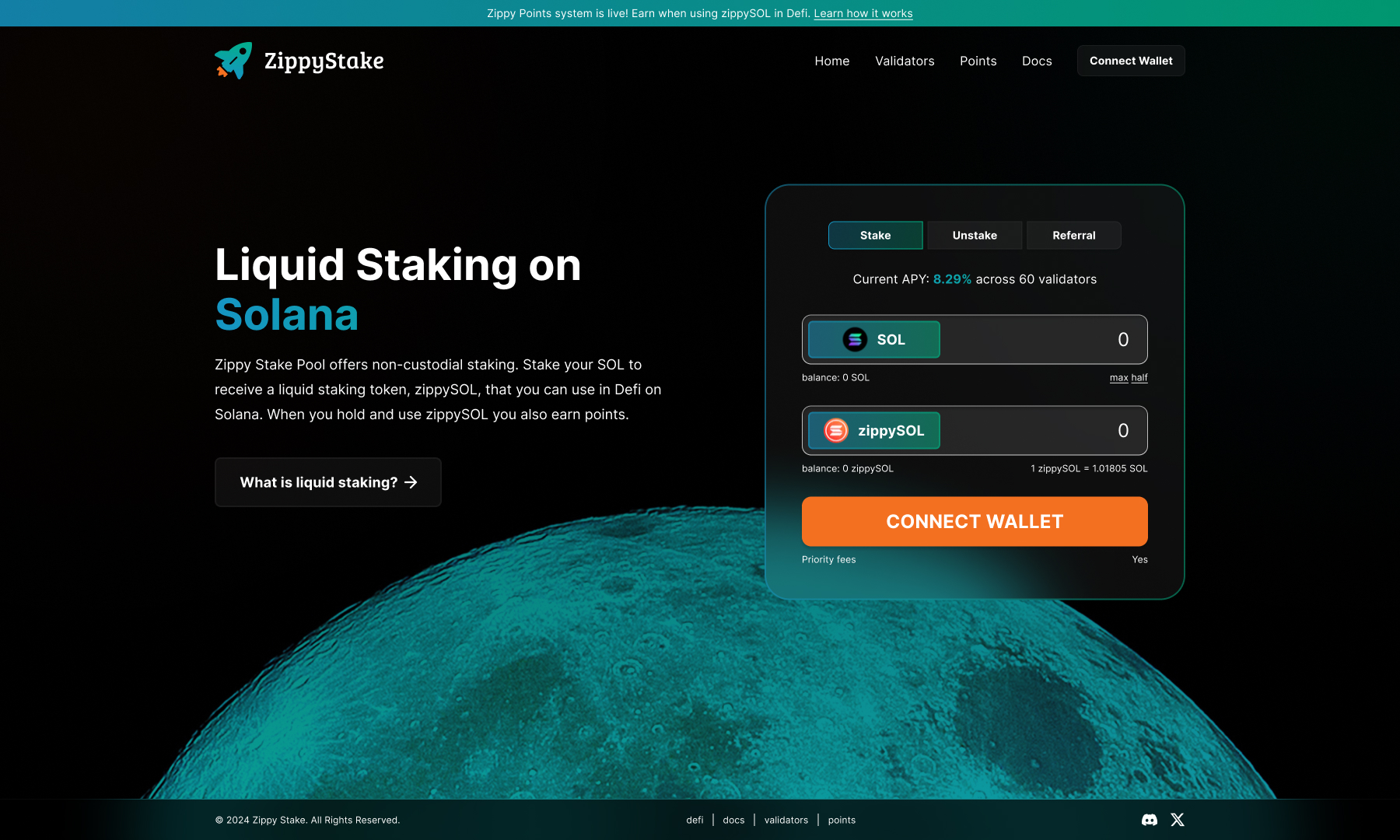1400x840 pixels.
Task: Click the 'balance: 0 zippySOL' text
Action: click(848, 469)
